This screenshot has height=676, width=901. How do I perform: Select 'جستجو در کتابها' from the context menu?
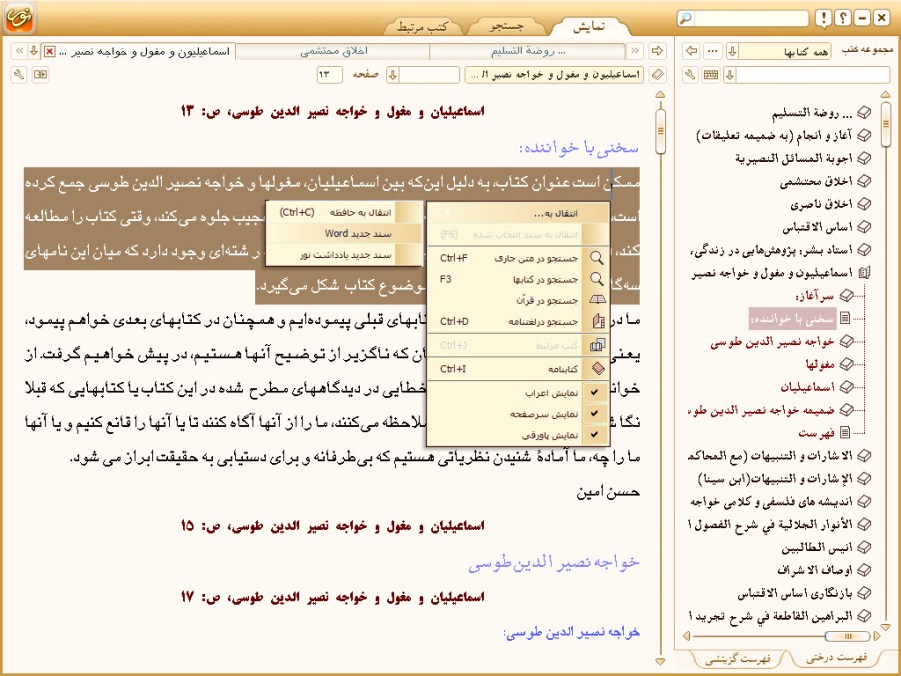point(518,279)
